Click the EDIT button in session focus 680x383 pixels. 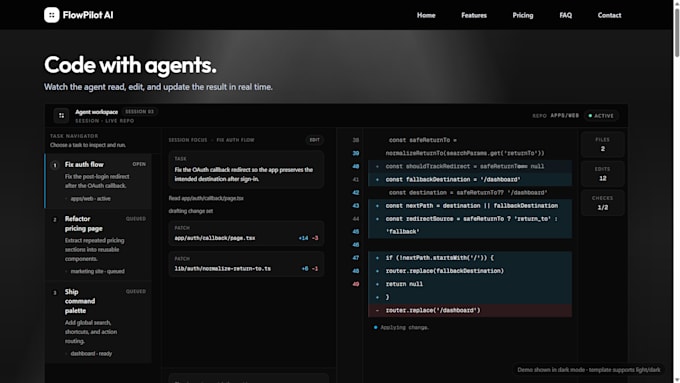tap(314, 140)
